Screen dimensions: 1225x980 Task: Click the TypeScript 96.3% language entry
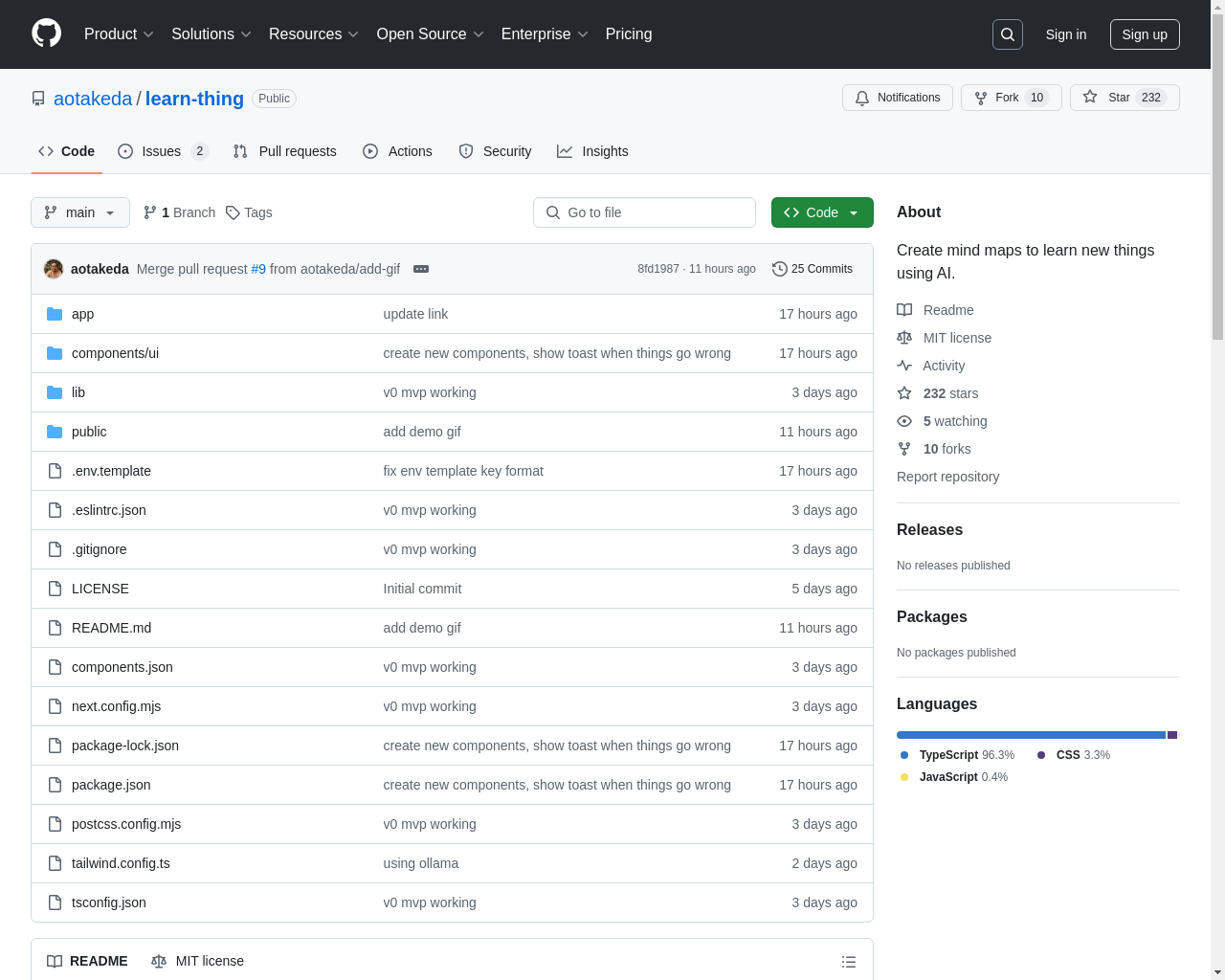coord(957,755)
